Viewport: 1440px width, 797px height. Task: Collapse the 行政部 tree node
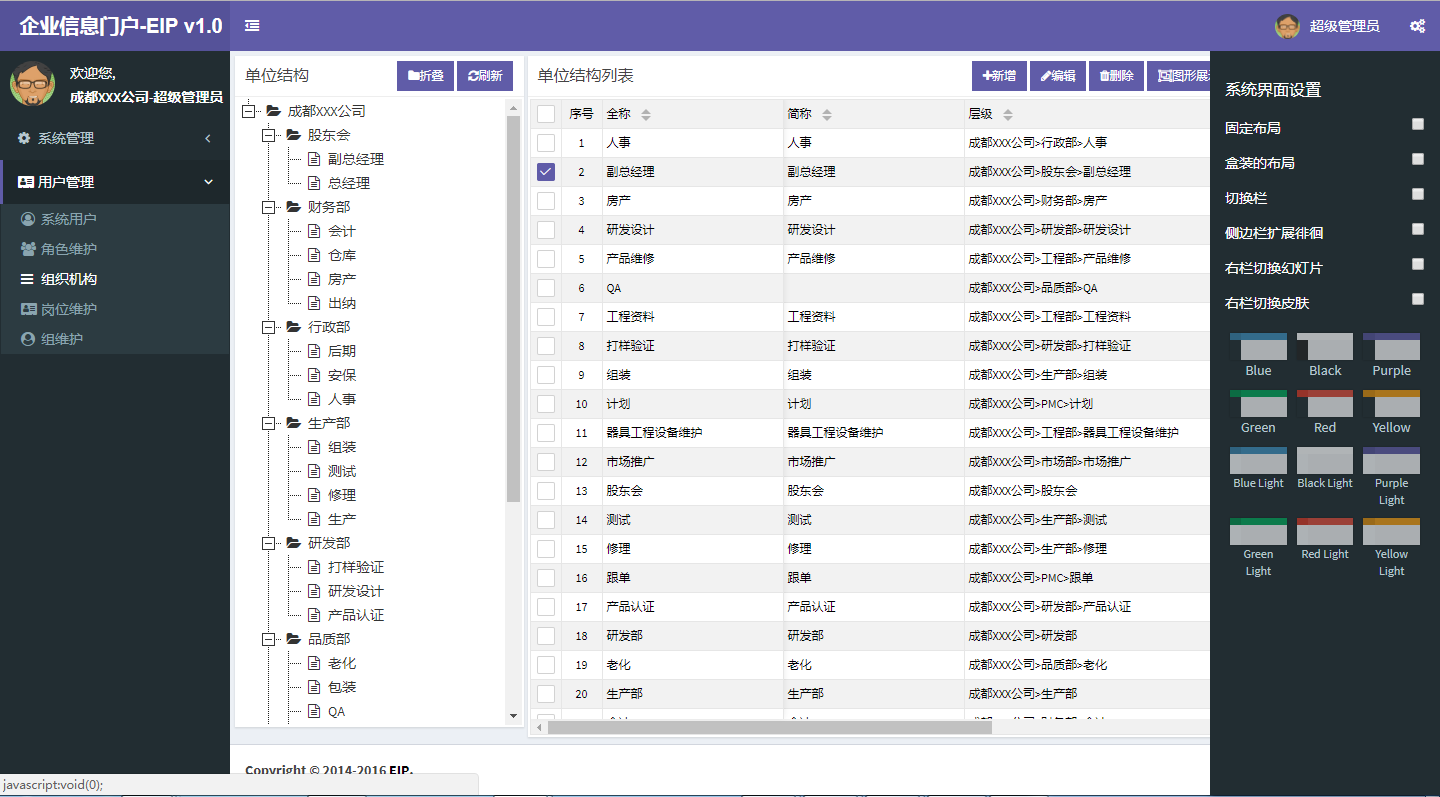268,327
